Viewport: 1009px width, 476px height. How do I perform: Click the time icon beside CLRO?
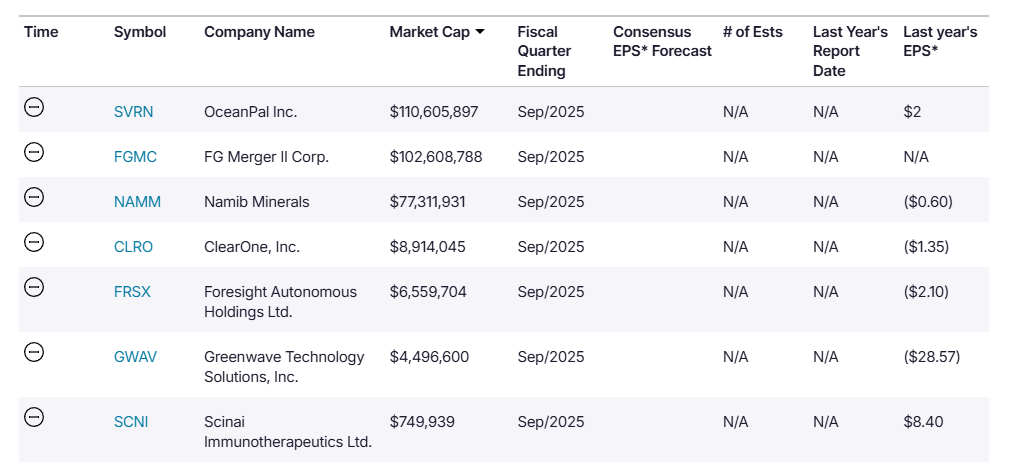point(34,242)
